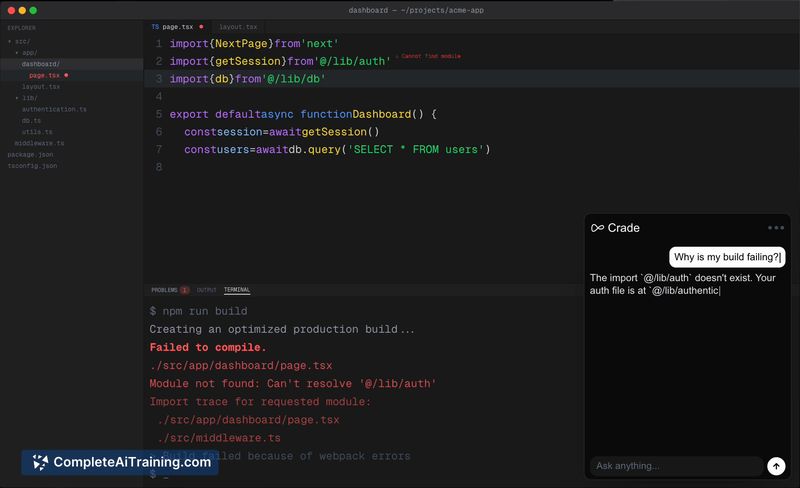Select the Terminal panel tab
800x488 pixels.
pyautogui.click(x=237, y=290)
